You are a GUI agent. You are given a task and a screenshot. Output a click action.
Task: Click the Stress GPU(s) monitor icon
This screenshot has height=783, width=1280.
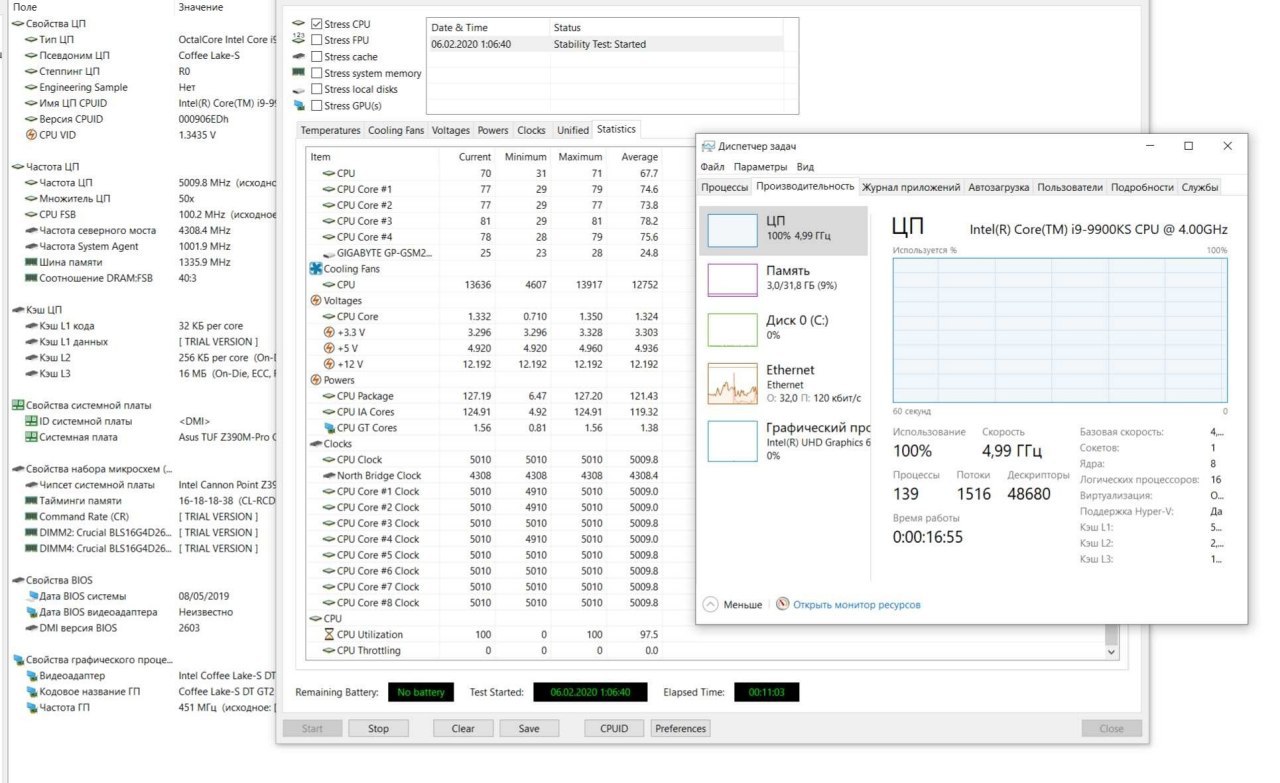[298, 105]
